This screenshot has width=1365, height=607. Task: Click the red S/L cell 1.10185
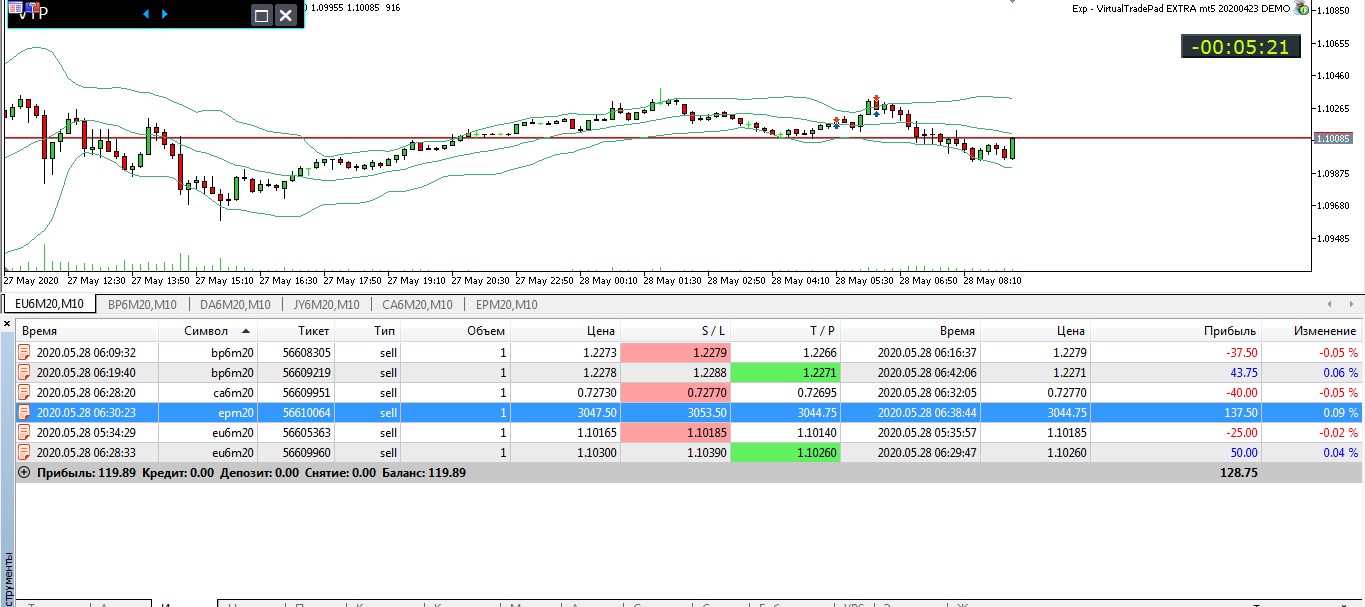(675, 432)
